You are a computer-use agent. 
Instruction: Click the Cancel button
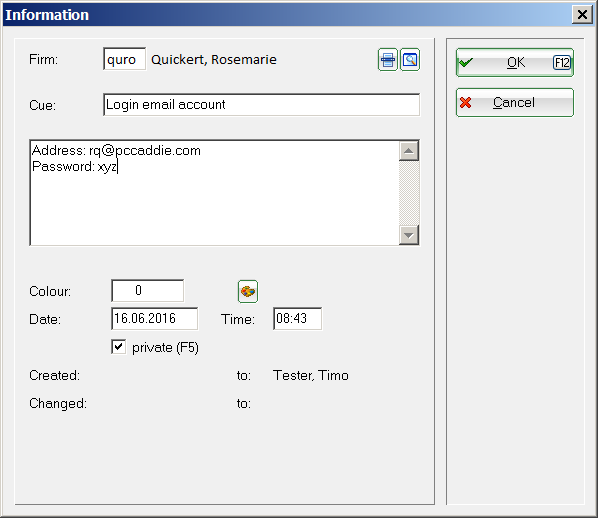point(515,103)
